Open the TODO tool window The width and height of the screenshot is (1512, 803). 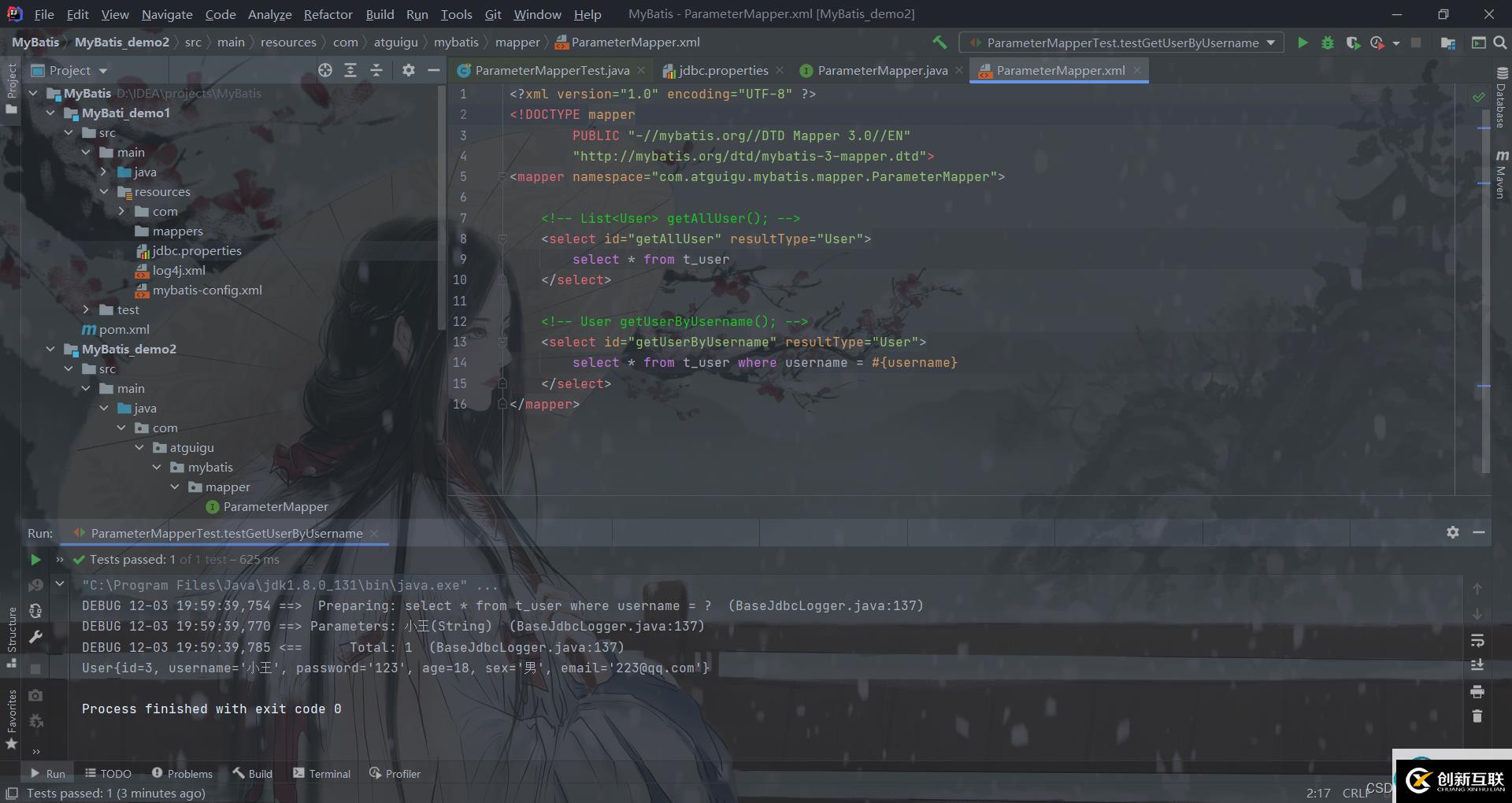click(108, 774)
